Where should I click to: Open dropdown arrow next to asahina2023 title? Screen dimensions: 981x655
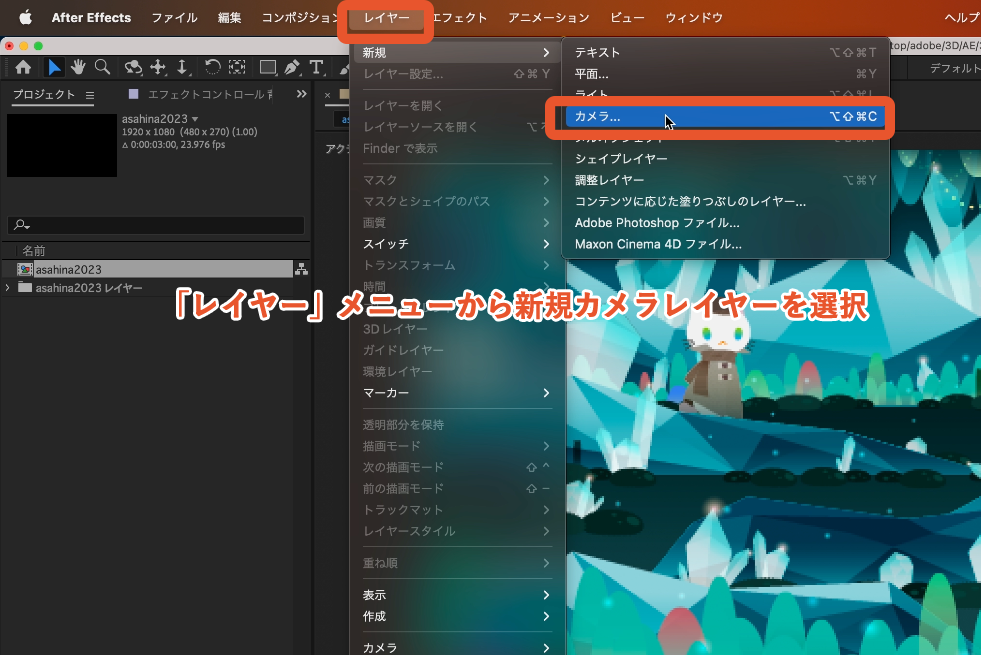(195, 119)
